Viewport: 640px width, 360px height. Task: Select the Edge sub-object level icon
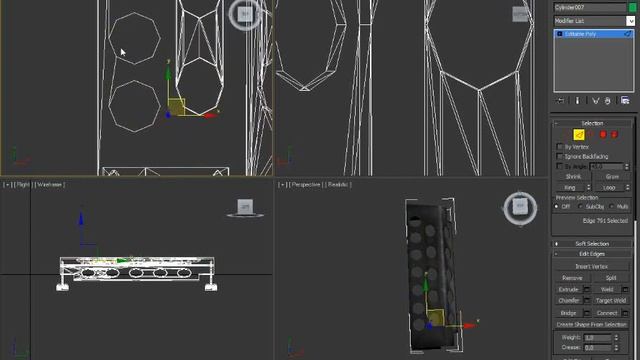(x=579, y=135)
